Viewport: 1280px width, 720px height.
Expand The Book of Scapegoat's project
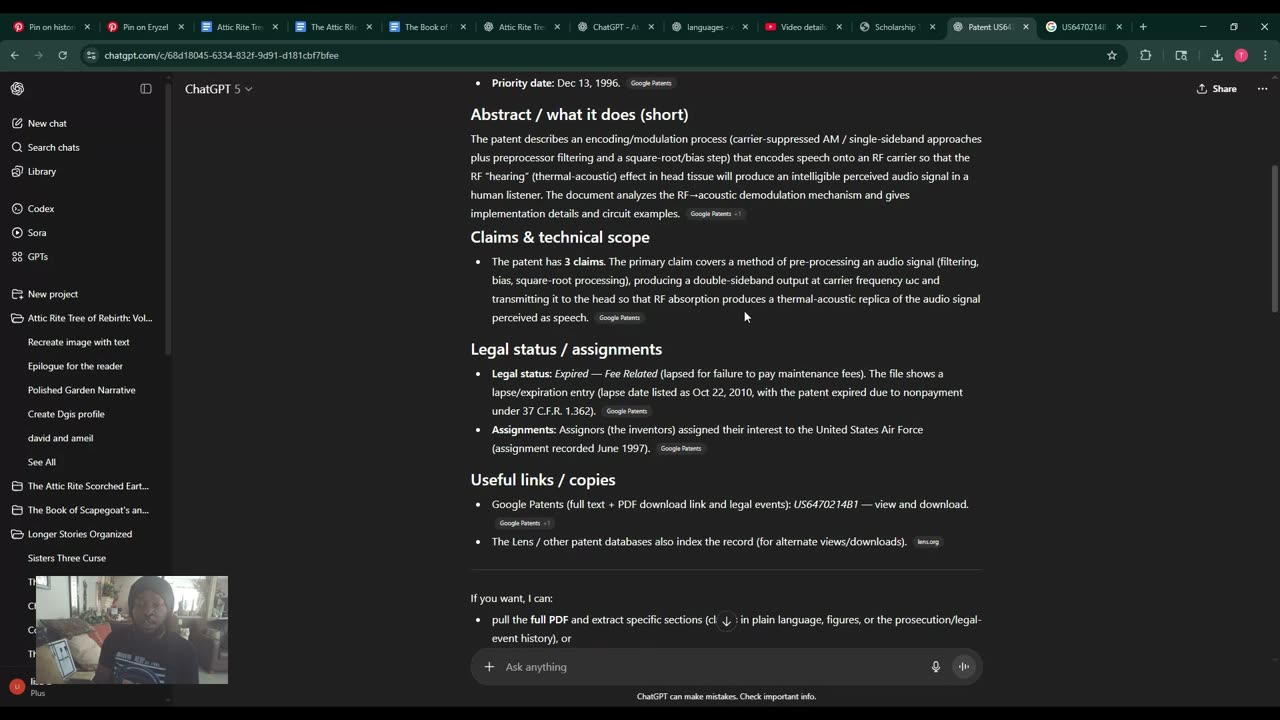(x=82, y=510)
